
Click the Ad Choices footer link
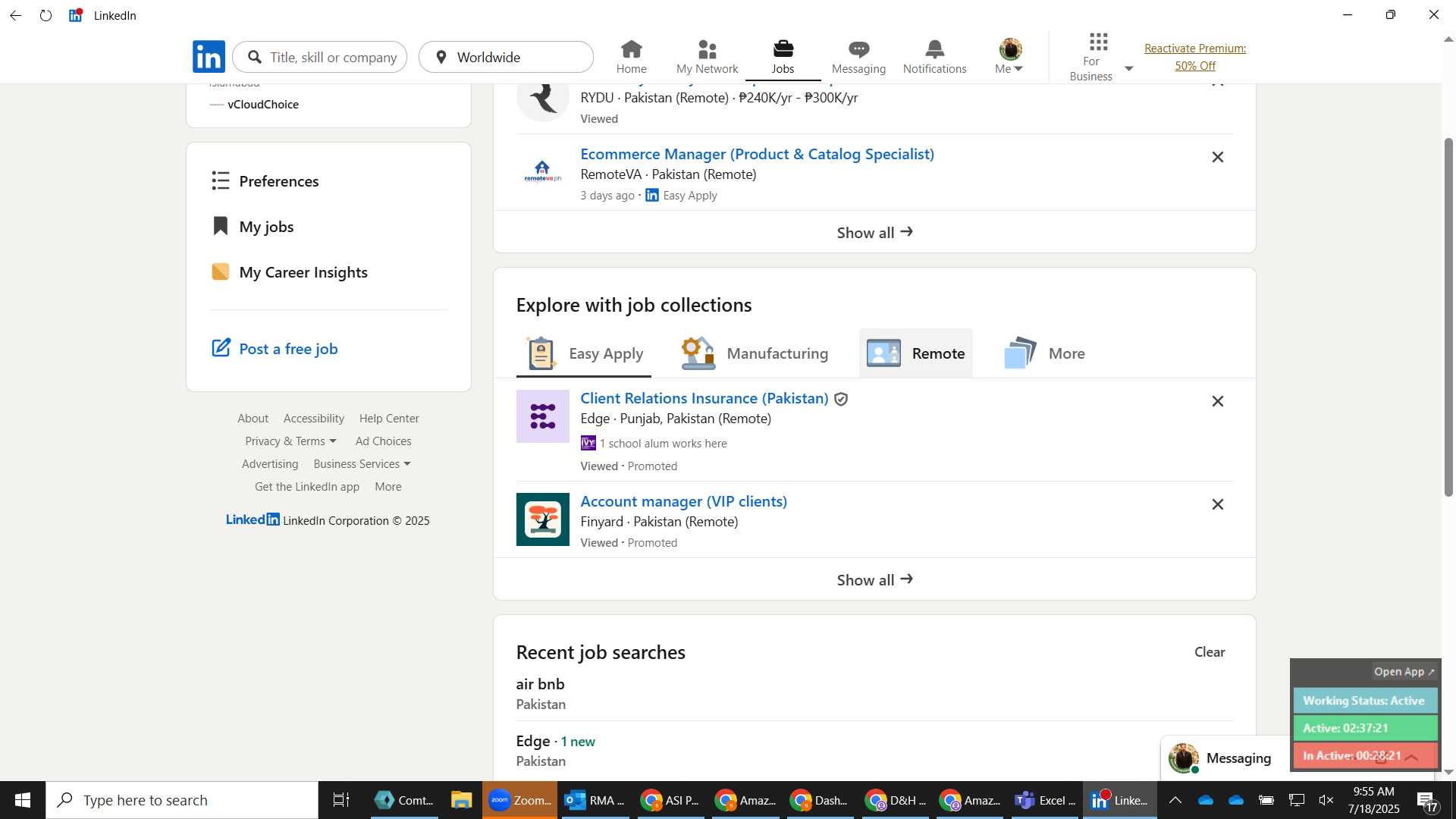pos(383,441)
